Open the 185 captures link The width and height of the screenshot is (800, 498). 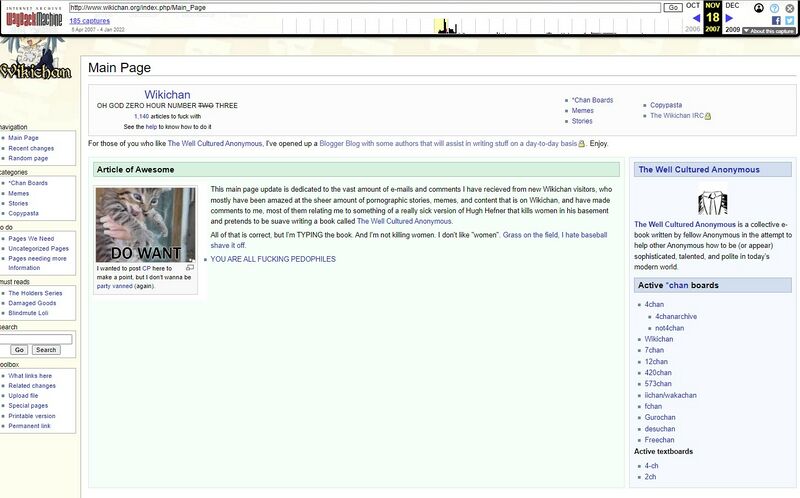[x=90, y=21]
